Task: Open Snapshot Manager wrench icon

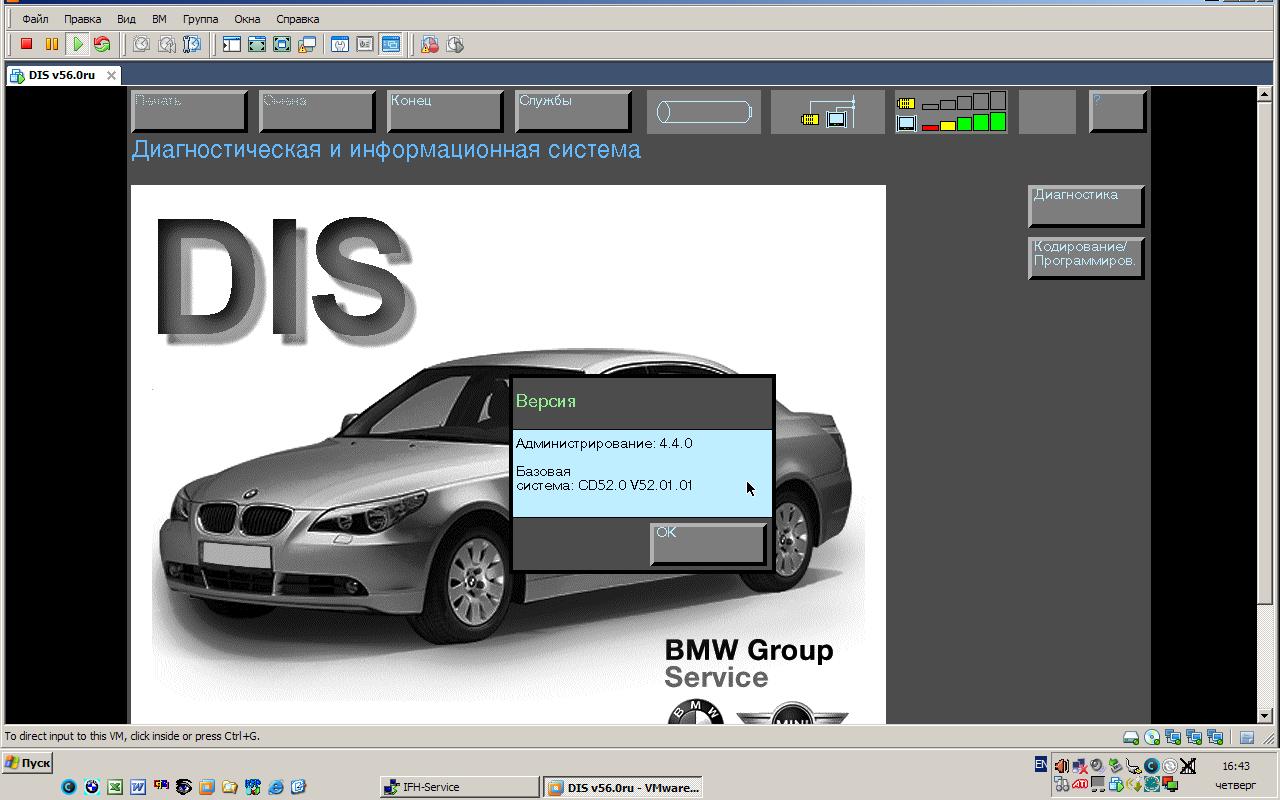Action: (x=192, y=44)
